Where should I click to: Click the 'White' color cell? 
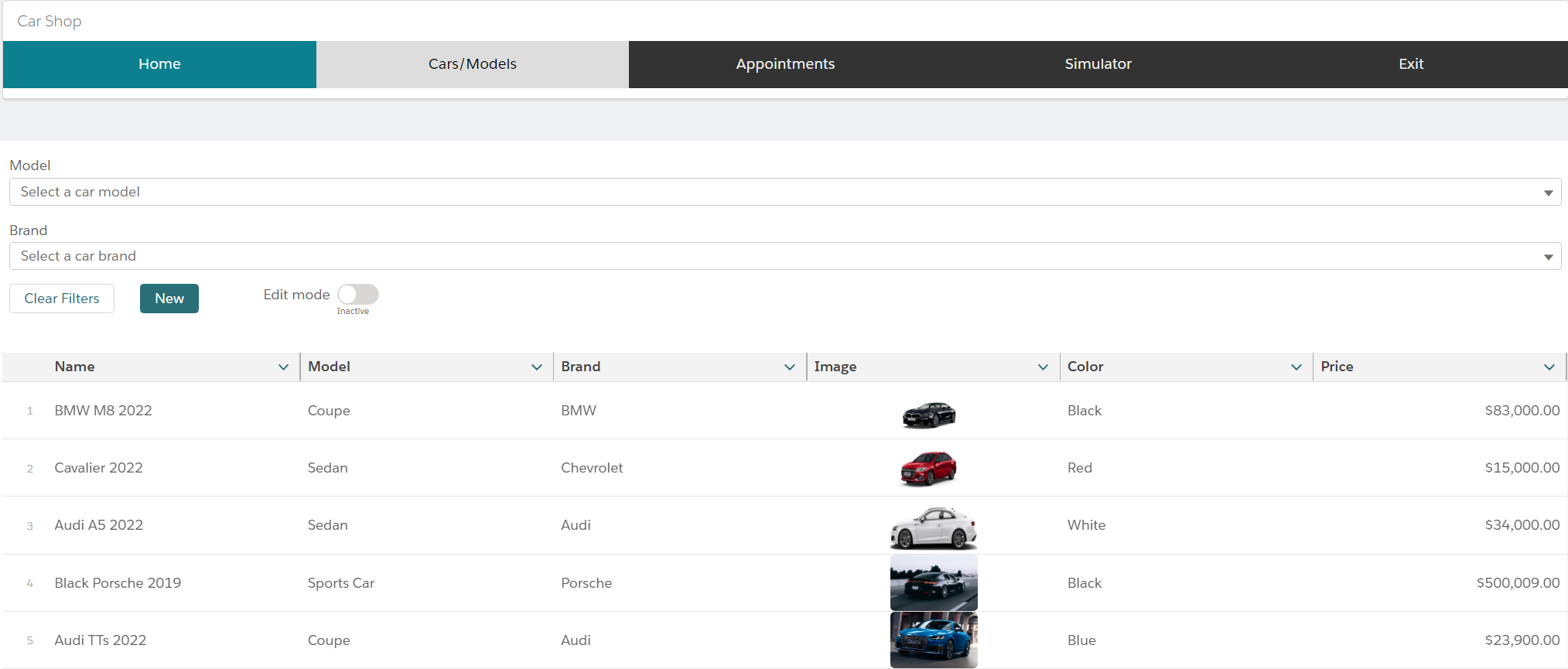pos(1086,525)
